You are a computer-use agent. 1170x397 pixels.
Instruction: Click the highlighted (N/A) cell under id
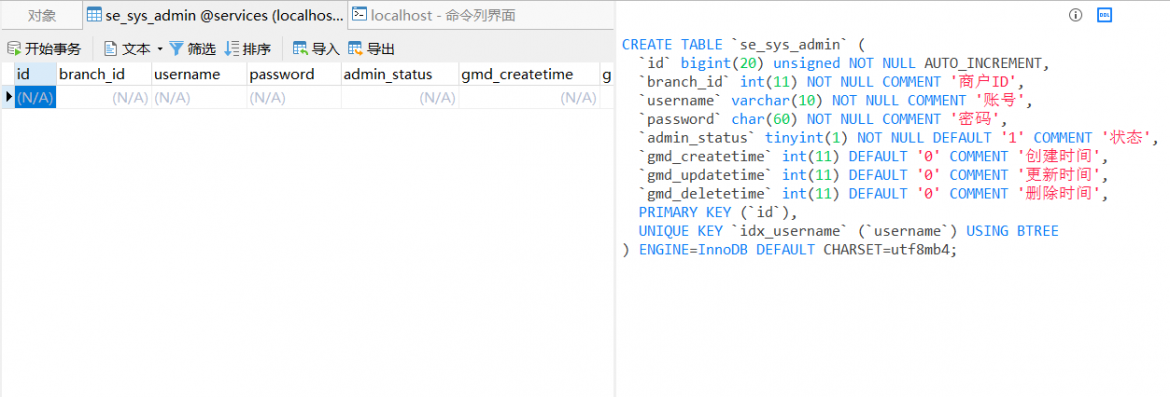tap(34, 98)
